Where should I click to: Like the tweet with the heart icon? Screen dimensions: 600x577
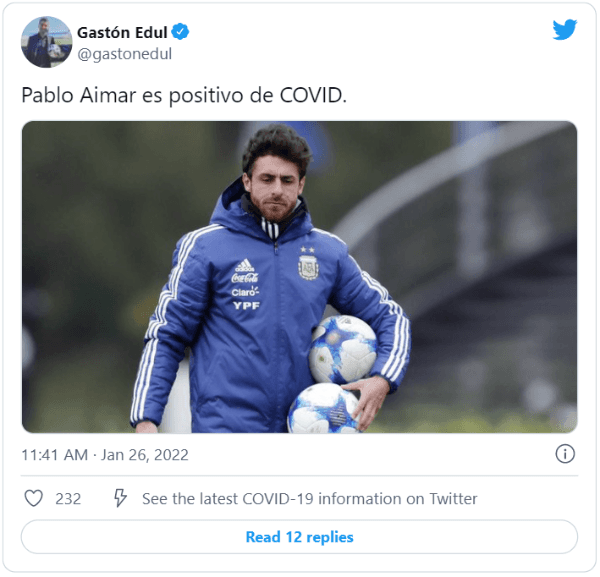point(34,498)
